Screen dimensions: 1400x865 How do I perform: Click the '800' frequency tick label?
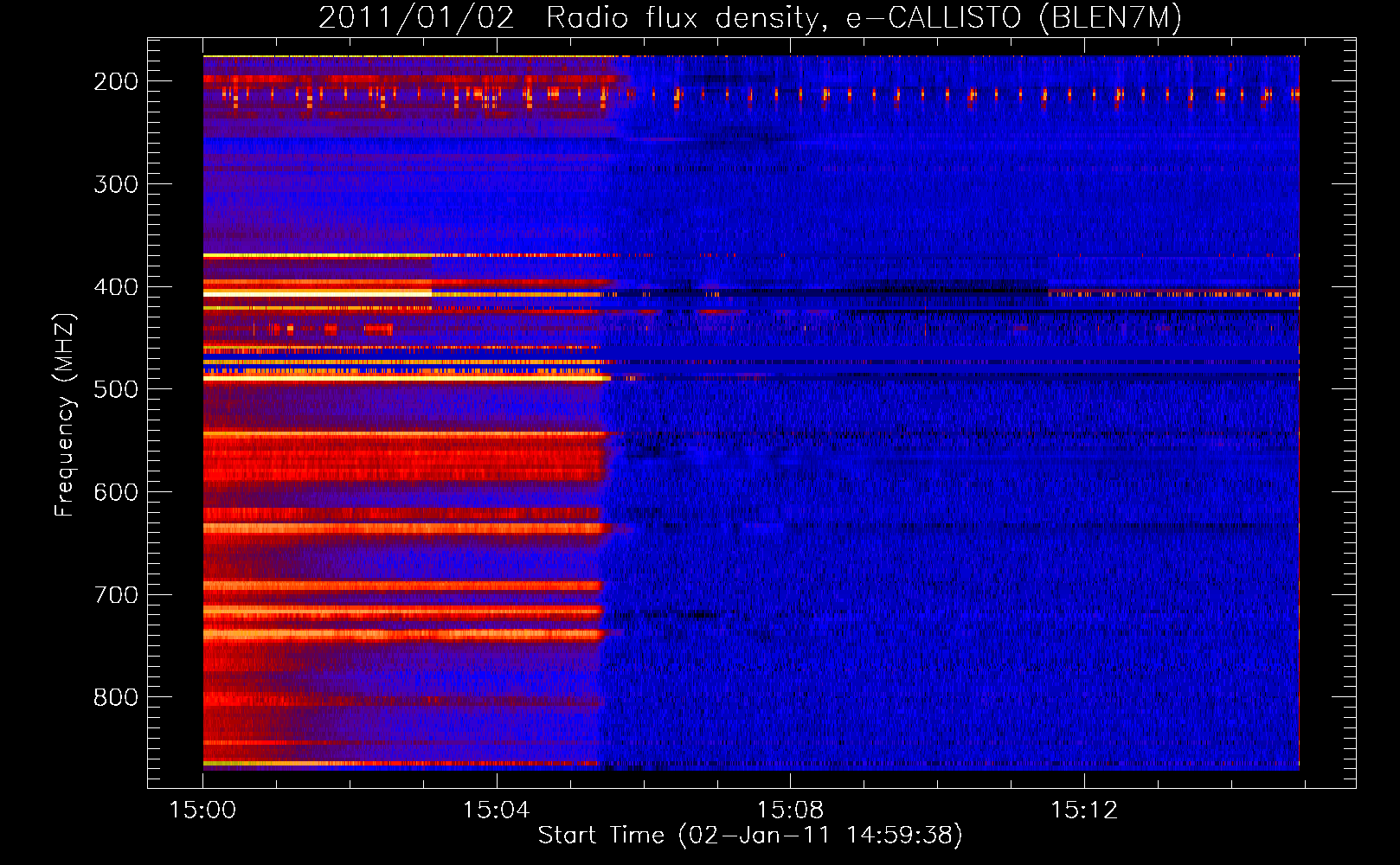click(116, 697)
